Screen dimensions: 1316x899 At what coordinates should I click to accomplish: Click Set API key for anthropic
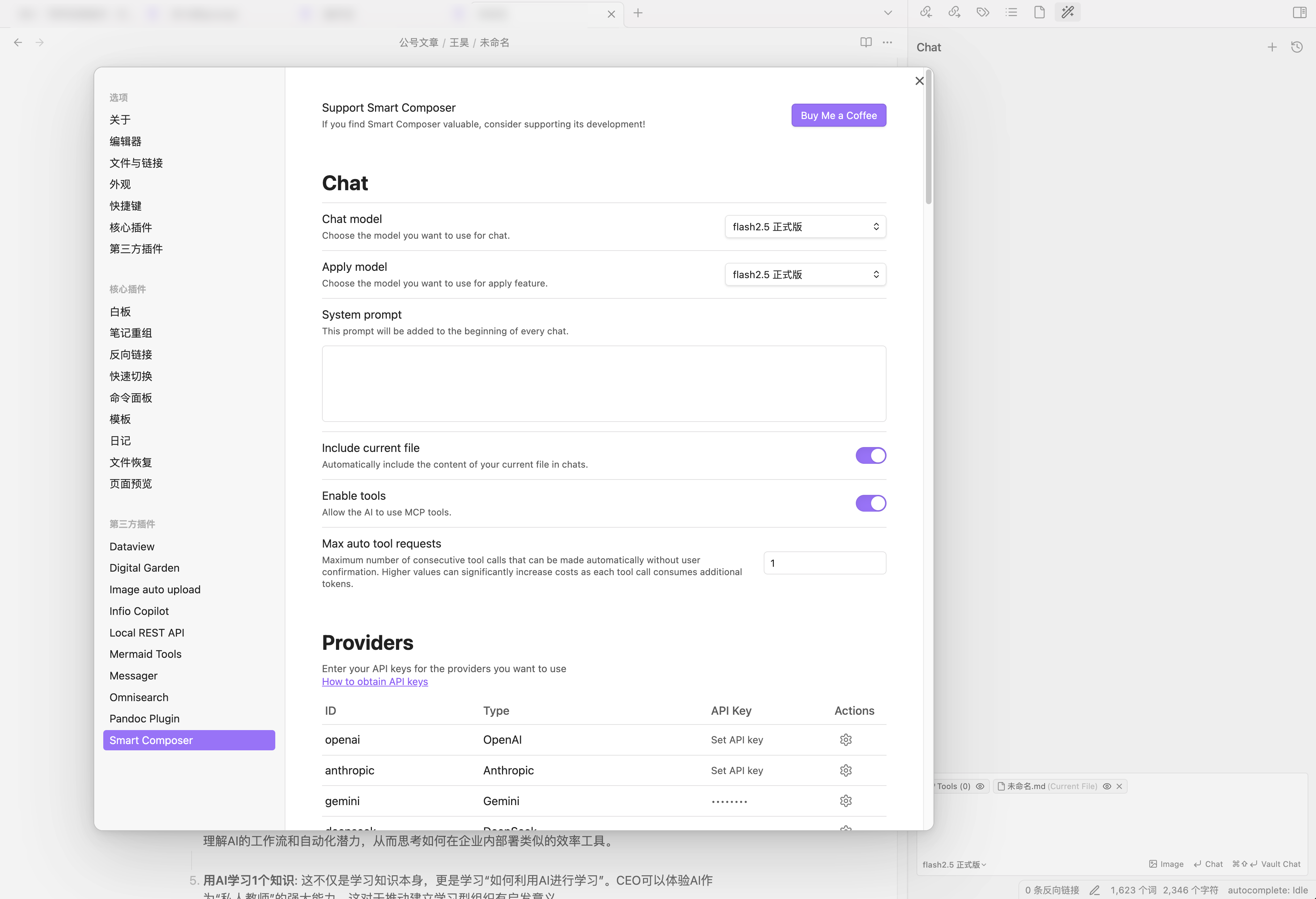[x=737, y=771]
